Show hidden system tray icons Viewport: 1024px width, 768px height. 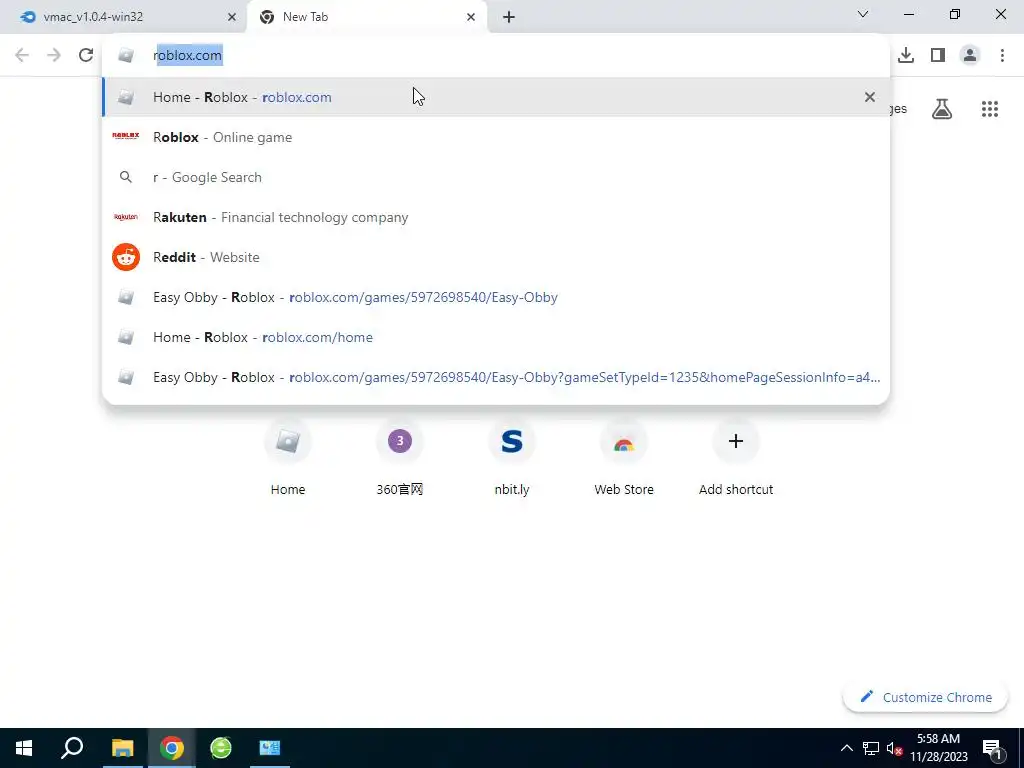[x=846, y=748]
